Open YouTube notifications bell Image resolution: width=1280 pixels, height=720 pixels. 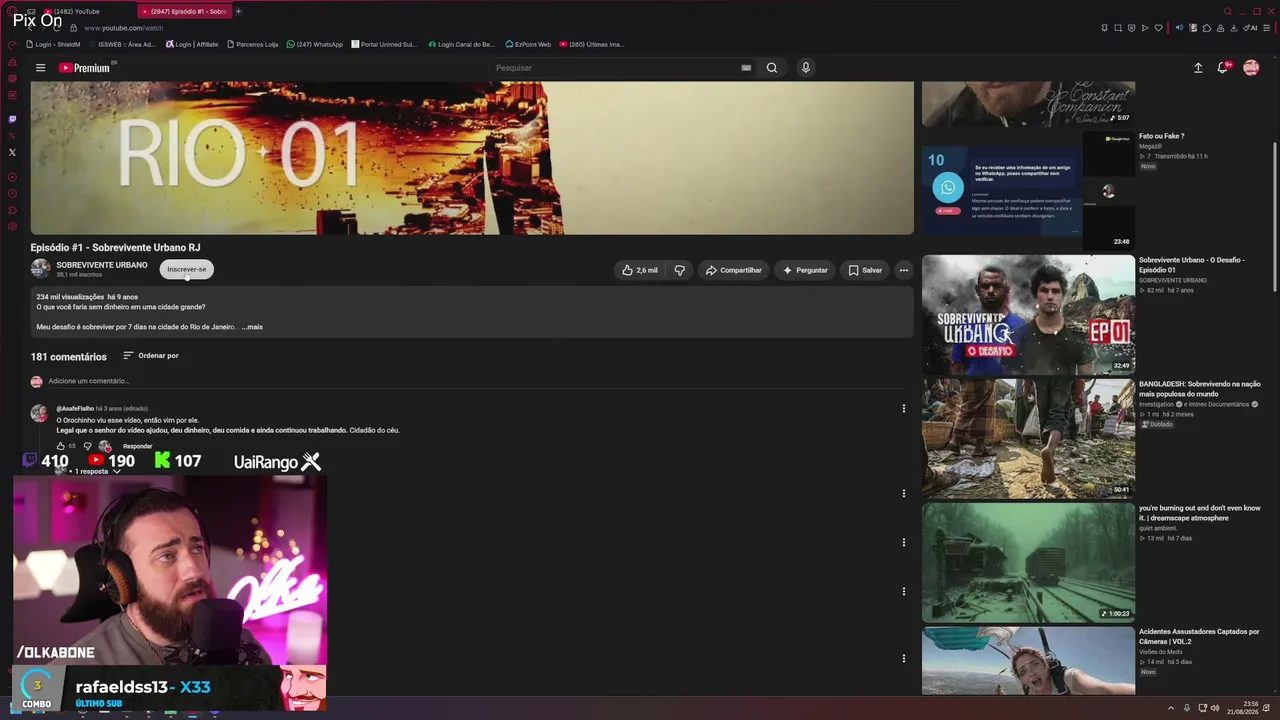point(1222,68)
